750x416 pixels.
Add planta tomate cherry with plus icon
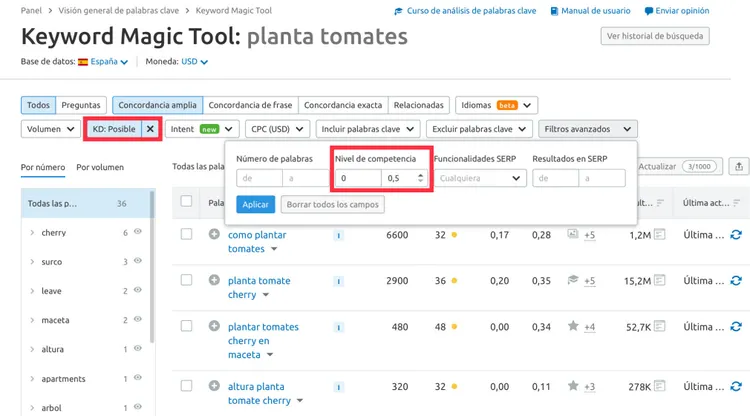[x=214, y=280]
